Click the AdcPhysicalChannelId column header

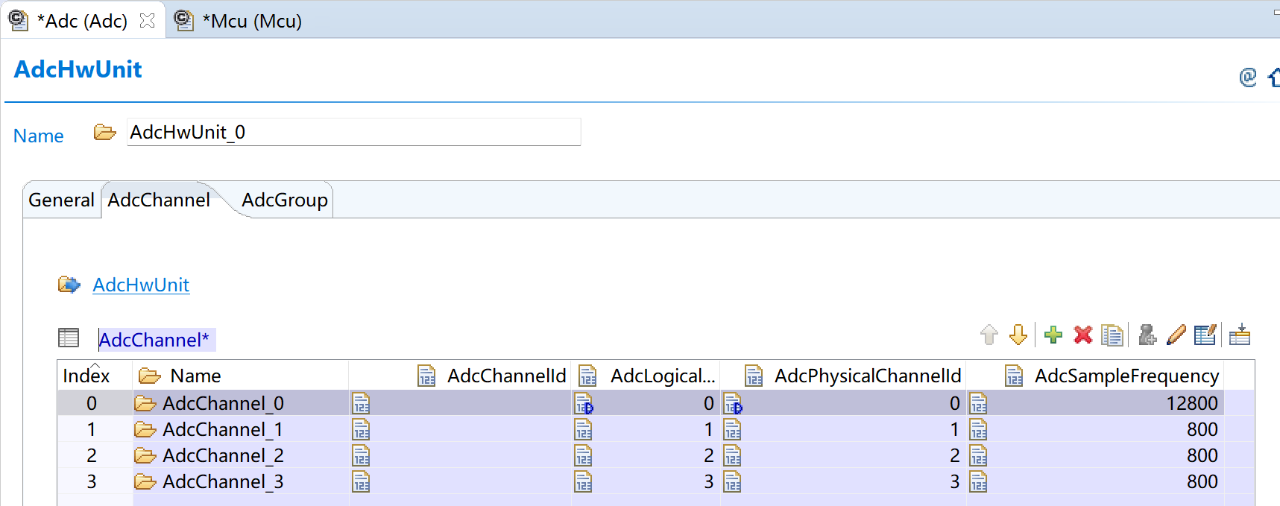(867, 376)
